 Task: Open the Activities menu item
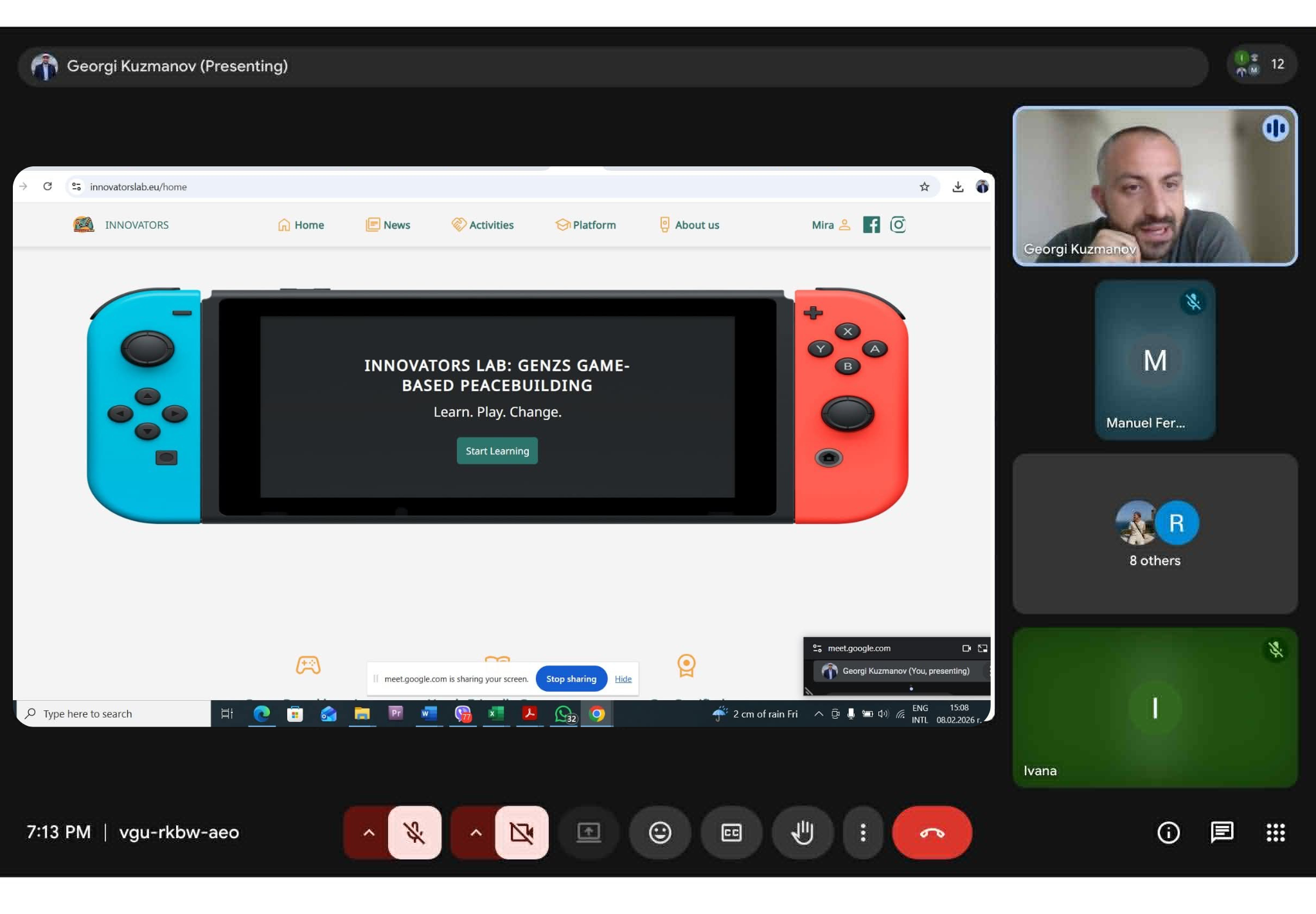[x=483, y=225]
